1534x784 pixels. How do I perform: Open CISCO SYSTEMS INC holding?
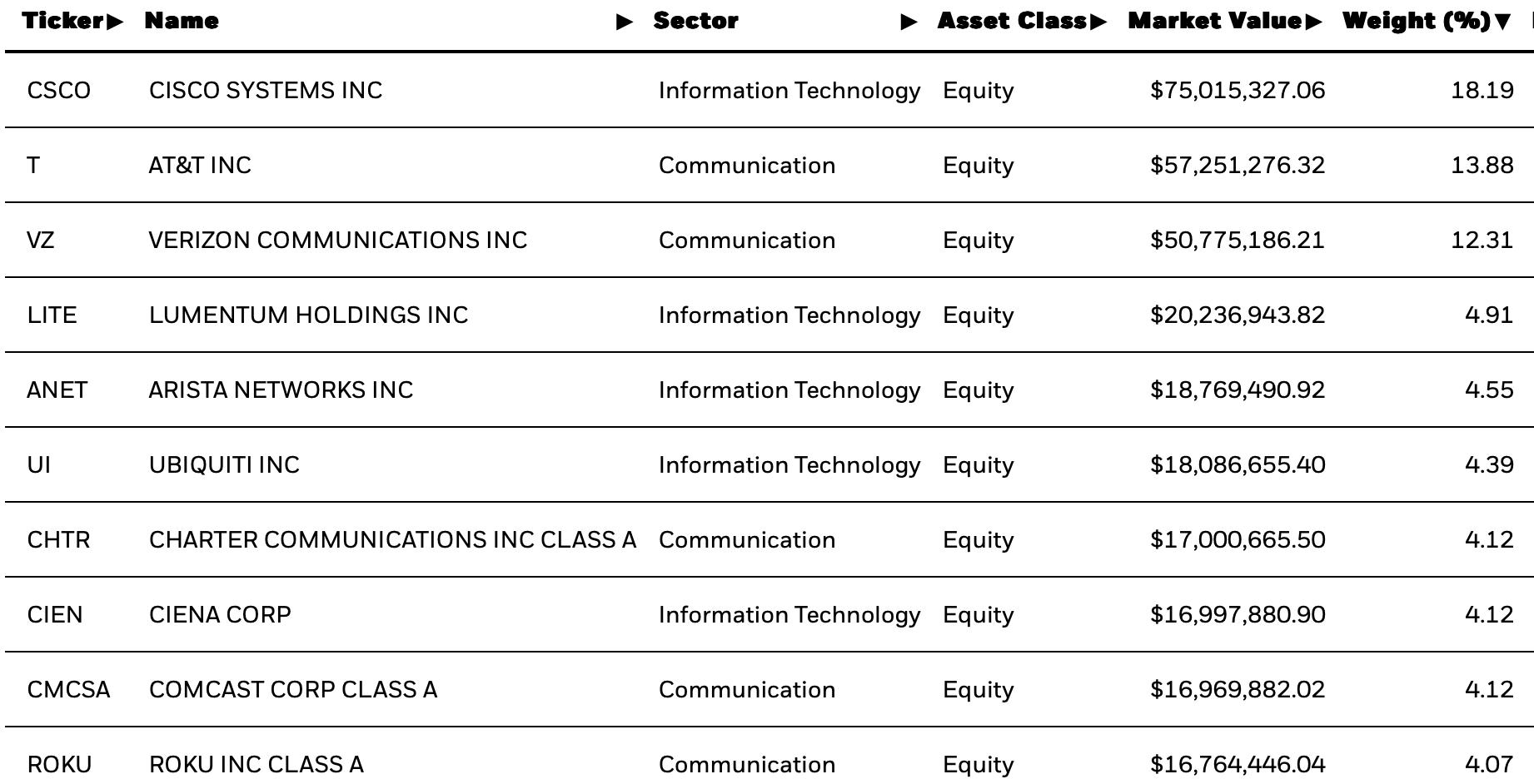coord(266,90)
